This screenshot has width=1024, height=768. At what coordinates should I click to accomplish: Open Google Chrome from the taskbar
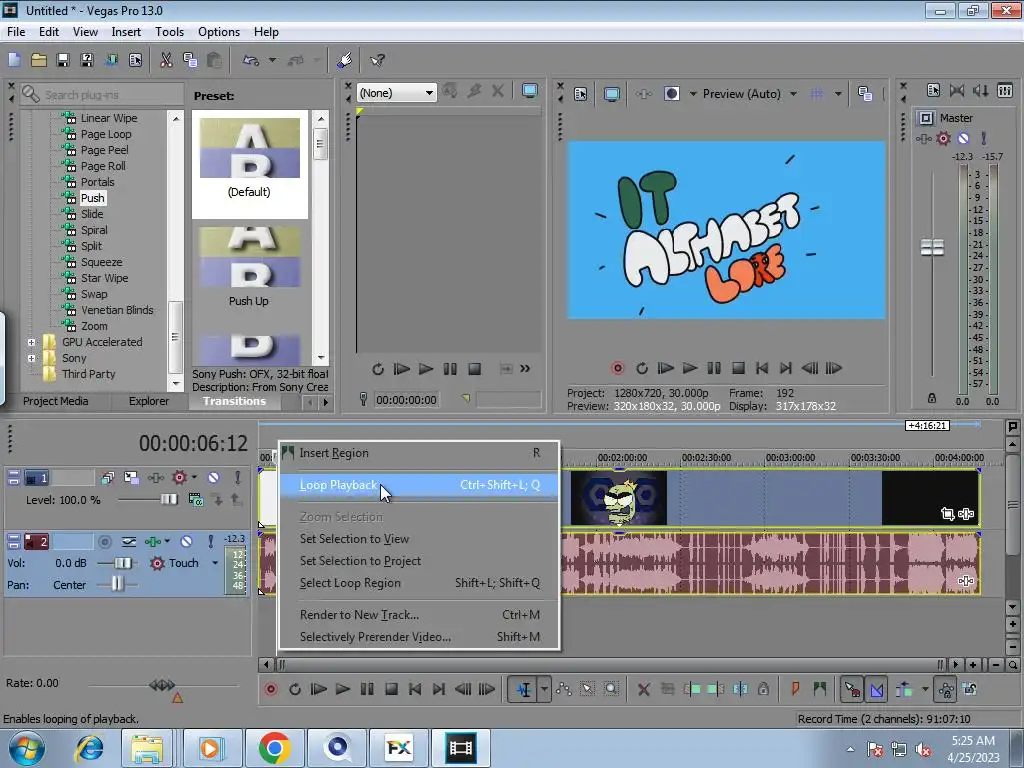274,748
